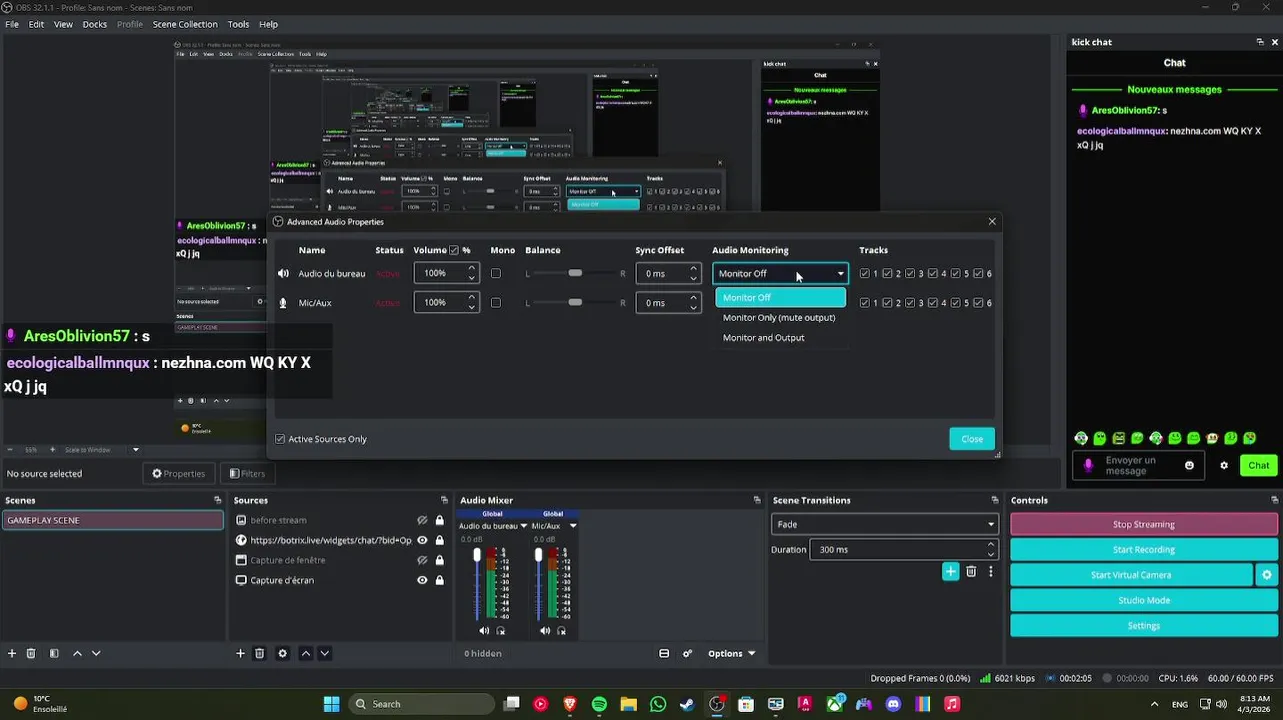Increase Mic/Aux sync offset stepper
1283x720 pixels.
click(x=693, y=298)
